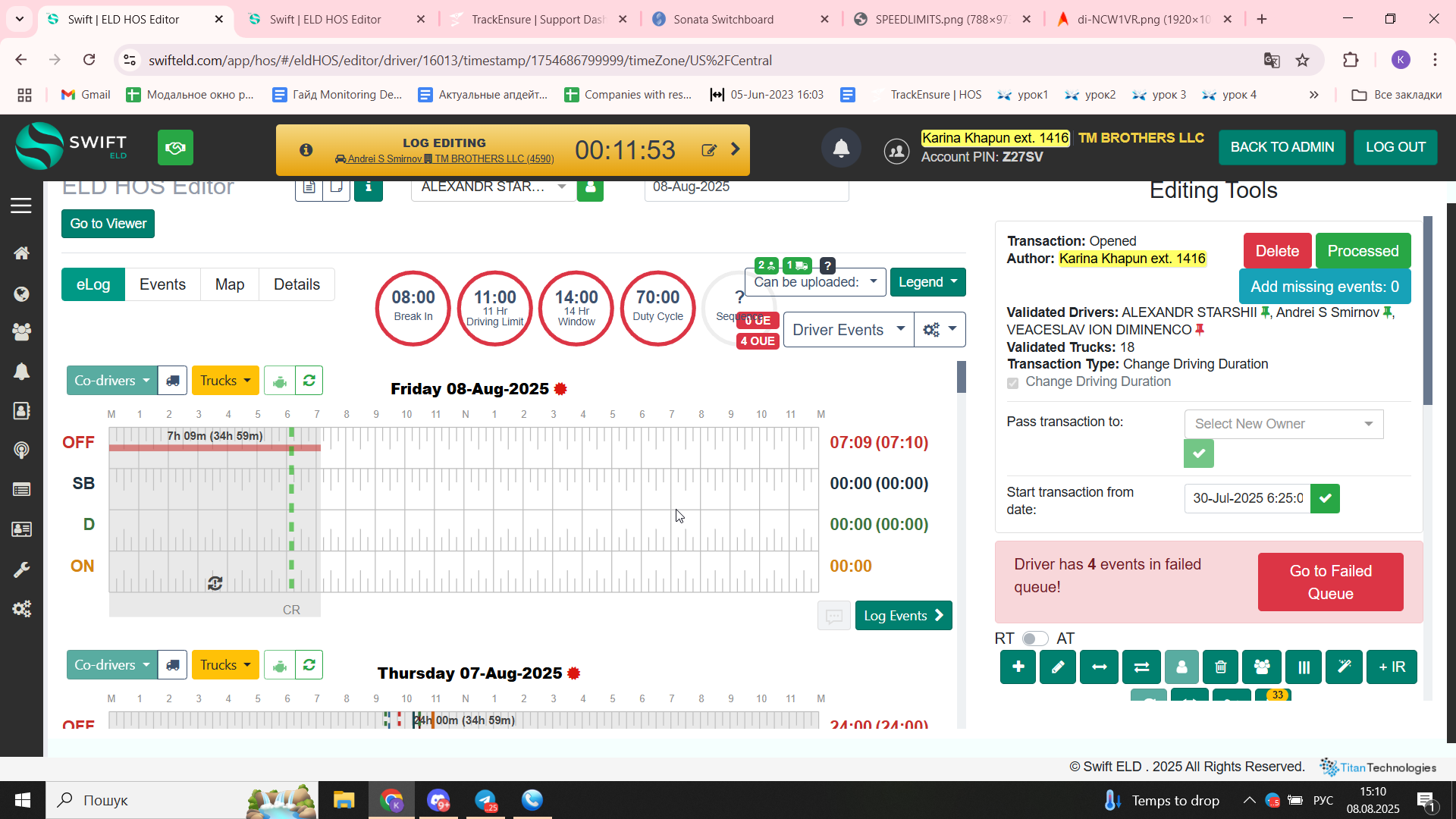
Task: Click the log editing edit pencil icon
Action: [709, 150]
